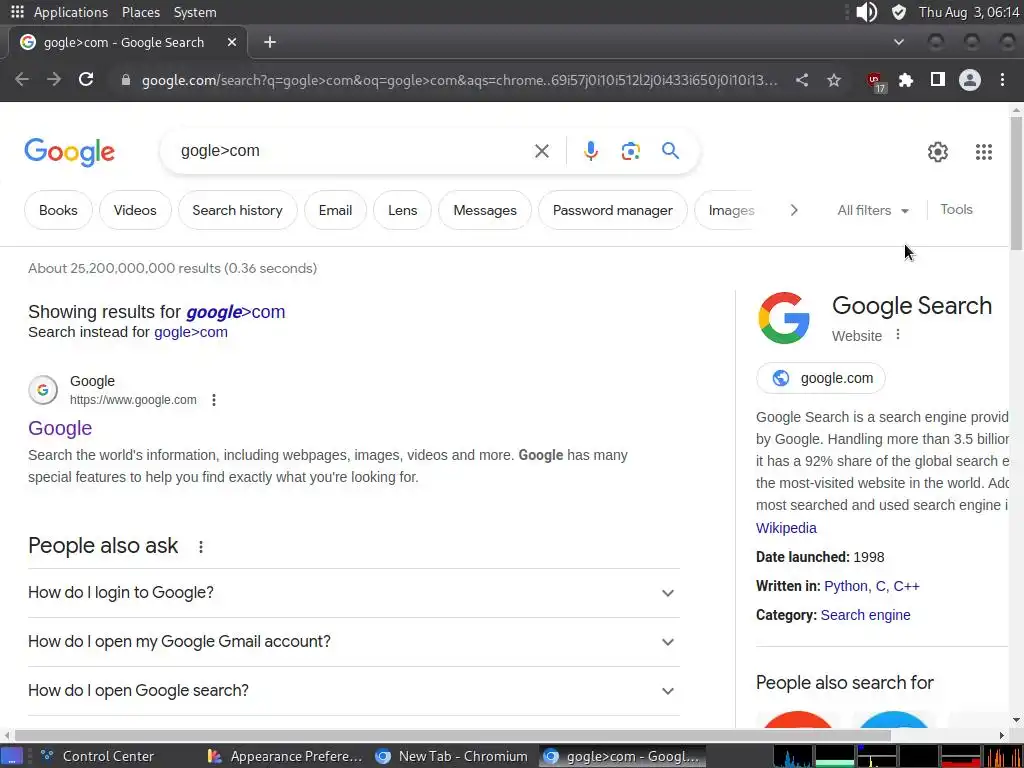
Task: Clear the search box with the X
Action: tap(541, 152)
